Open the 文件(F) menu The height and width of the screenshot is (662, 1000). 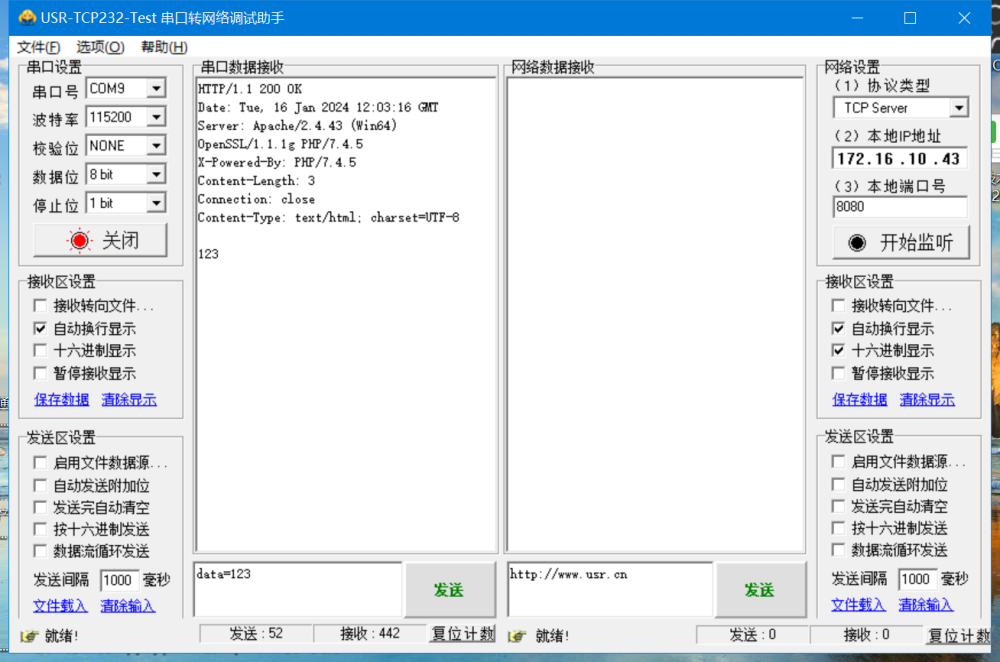click(38, 47)
